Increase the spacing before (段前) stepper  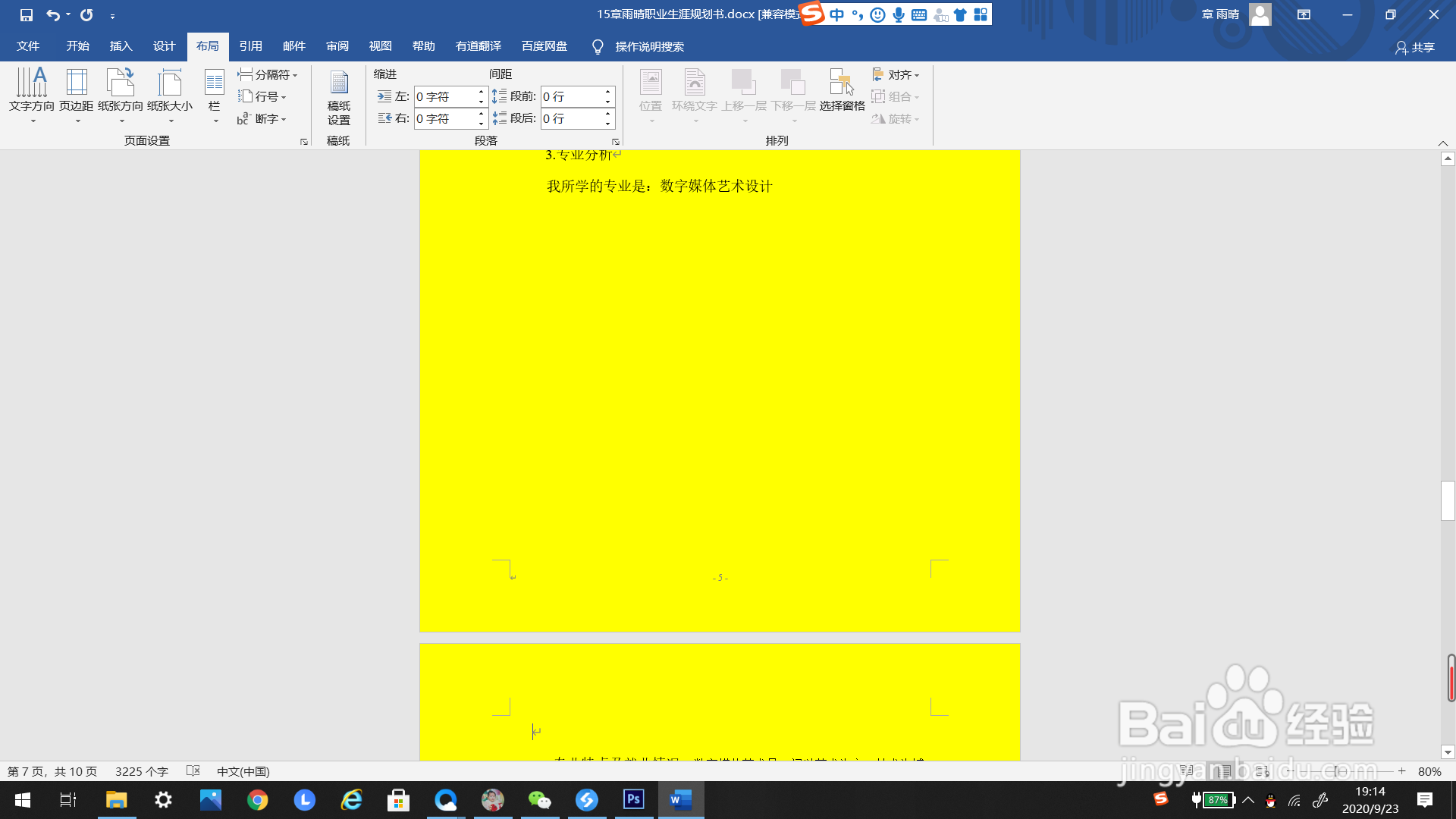click(x=608, y=92)
